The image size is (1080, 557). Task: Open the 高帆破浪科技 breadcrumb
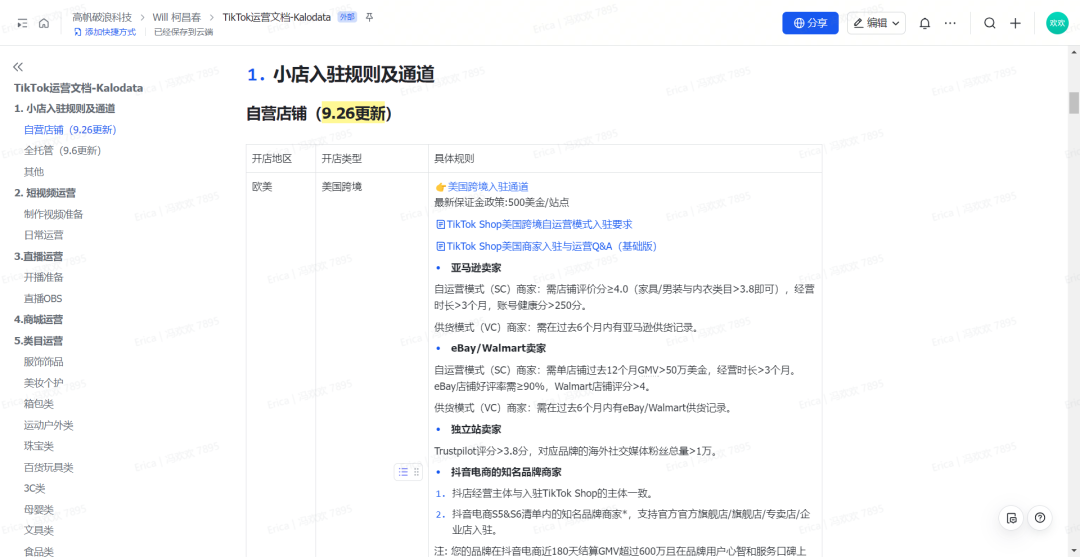[102, 17]
